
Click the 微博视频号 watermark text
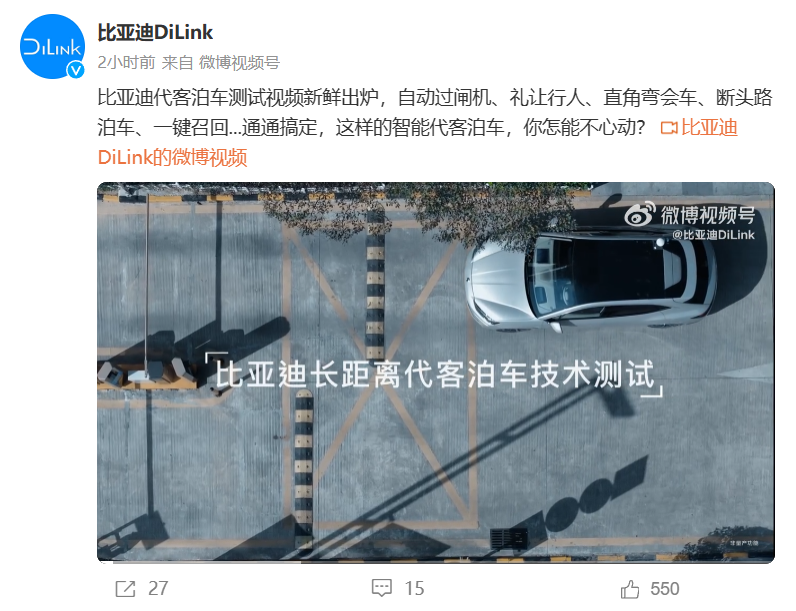tap(708, 215)
